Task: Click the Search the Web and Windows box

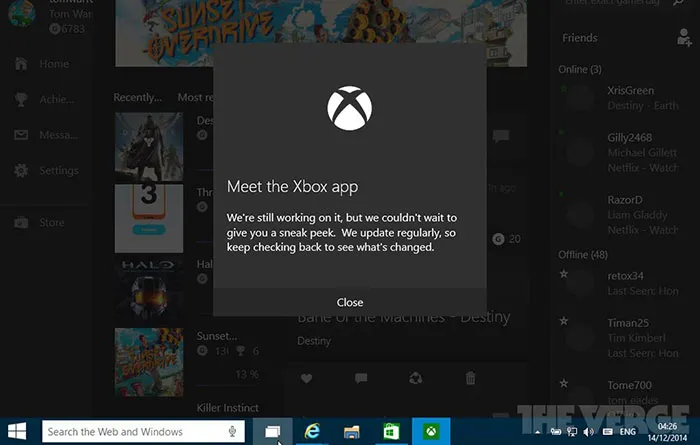Action: 143,432
